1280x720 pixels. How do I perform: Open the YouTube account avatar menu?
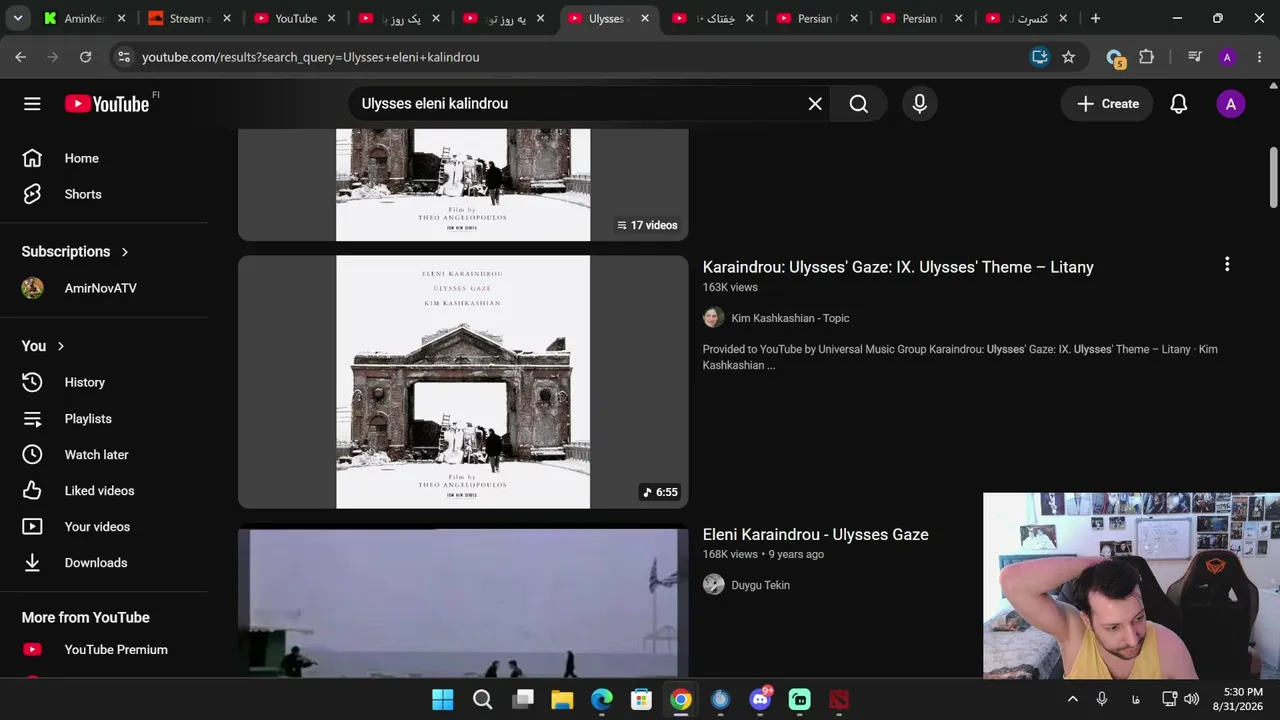tap(1230, 104)
